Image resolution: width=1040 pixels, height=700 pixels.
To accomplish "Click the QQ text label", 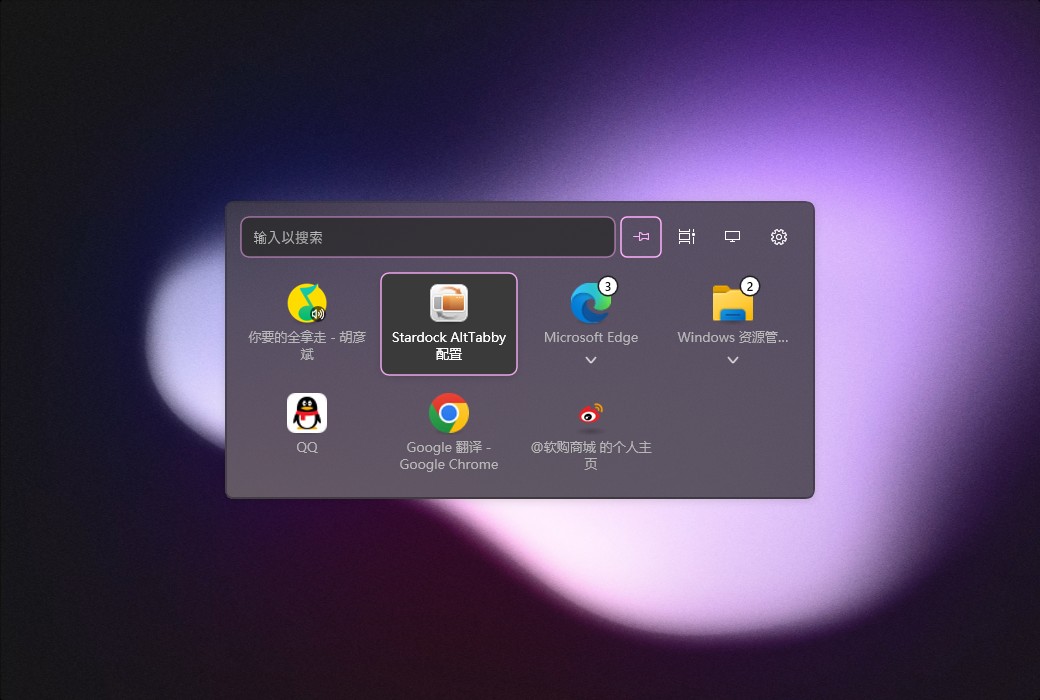I will point(307,447).
